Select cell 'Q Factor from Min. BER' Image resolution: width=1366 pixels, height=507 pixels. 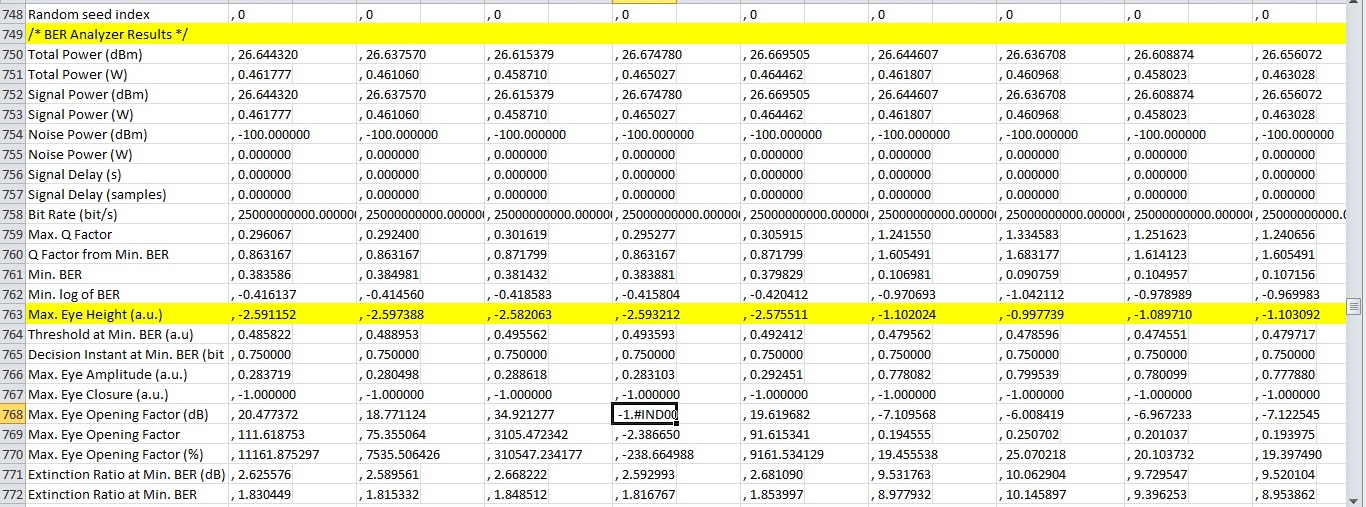[128, 255]
